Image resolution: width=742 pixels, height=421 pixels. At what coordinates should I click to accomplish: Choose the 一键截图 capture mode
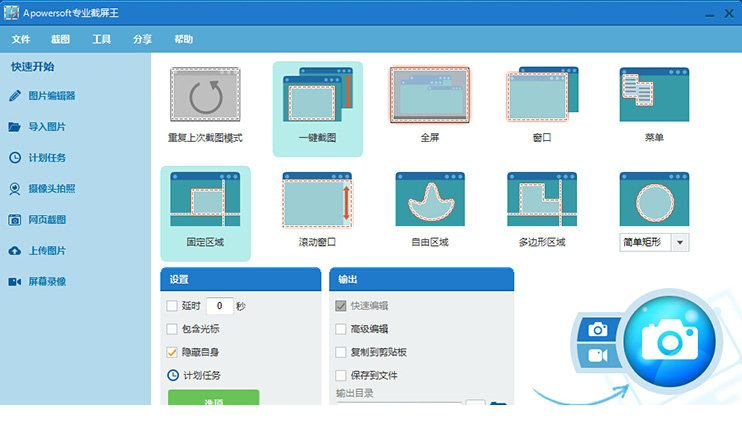tap(318, 109)
